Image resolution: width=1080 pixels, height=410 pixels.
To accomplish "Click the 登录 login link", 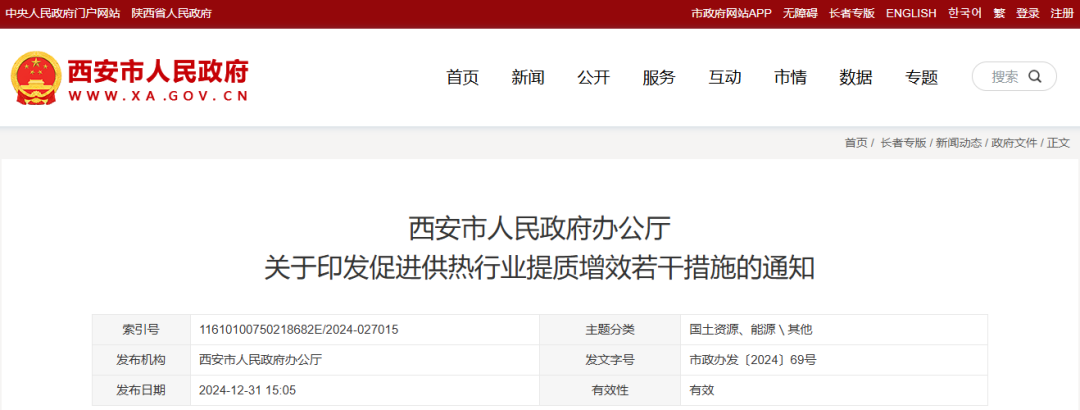I will [1028, 13].
